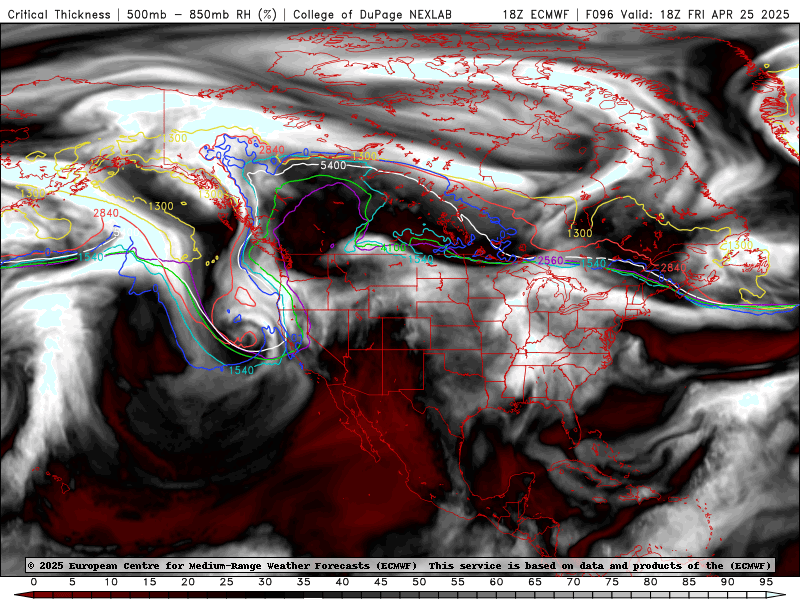Viewport: 800px width, 600px height.
Task: Click the "75" tick on the humidity color scale
Action: 612,582
